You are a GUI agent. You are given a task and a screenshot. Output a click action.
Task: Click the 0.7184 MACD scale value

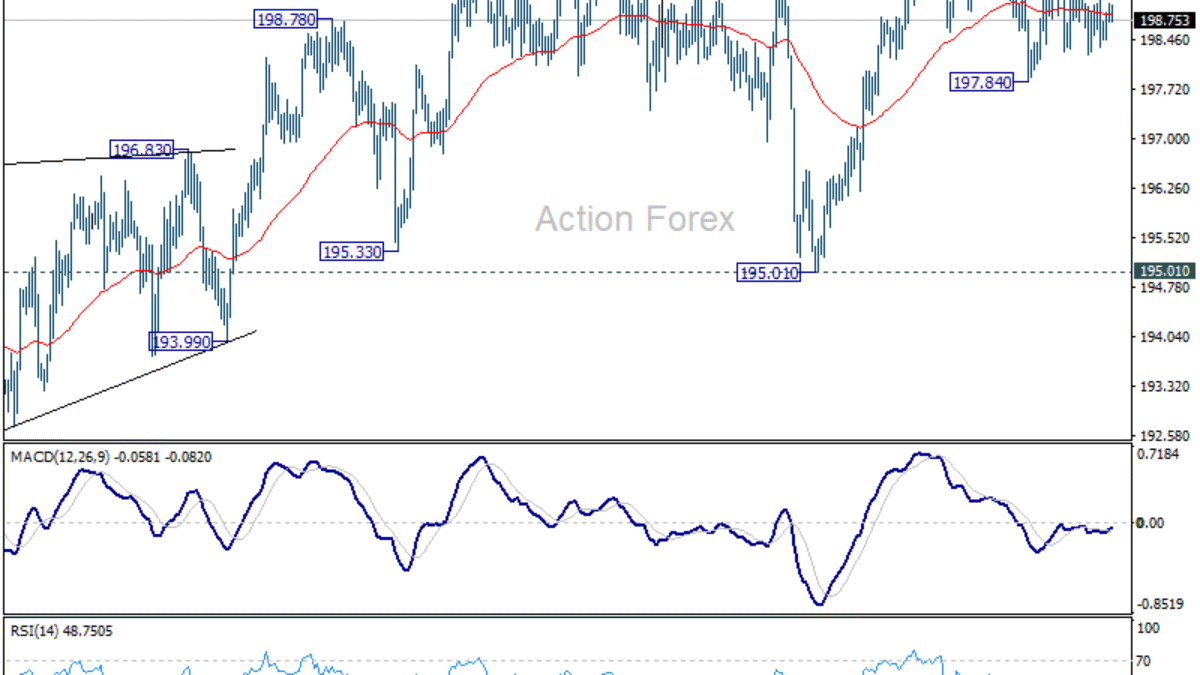(x=1160, y=456)
